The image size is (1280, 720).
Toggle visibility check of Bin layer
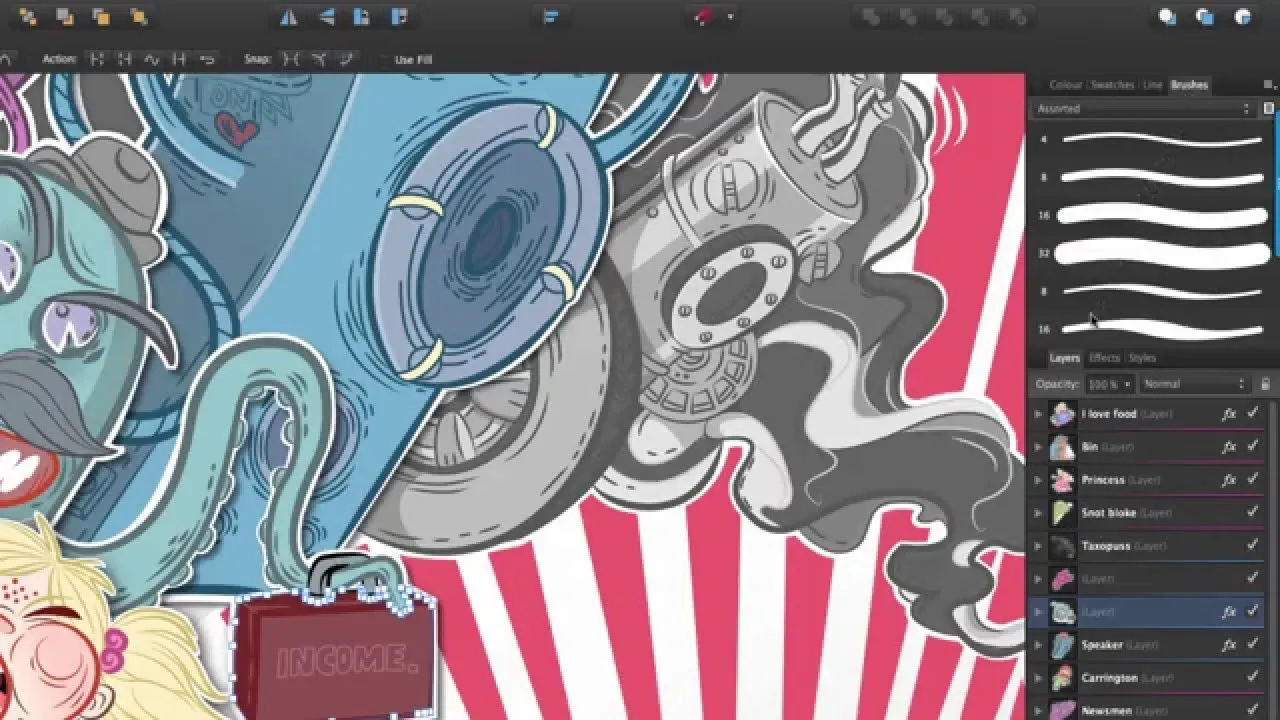(x=1254, y=446)
